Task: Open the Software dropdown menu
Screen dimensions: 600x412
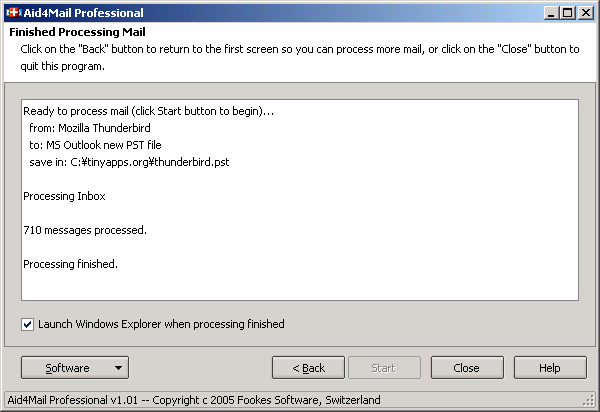Action: (73, 368)
